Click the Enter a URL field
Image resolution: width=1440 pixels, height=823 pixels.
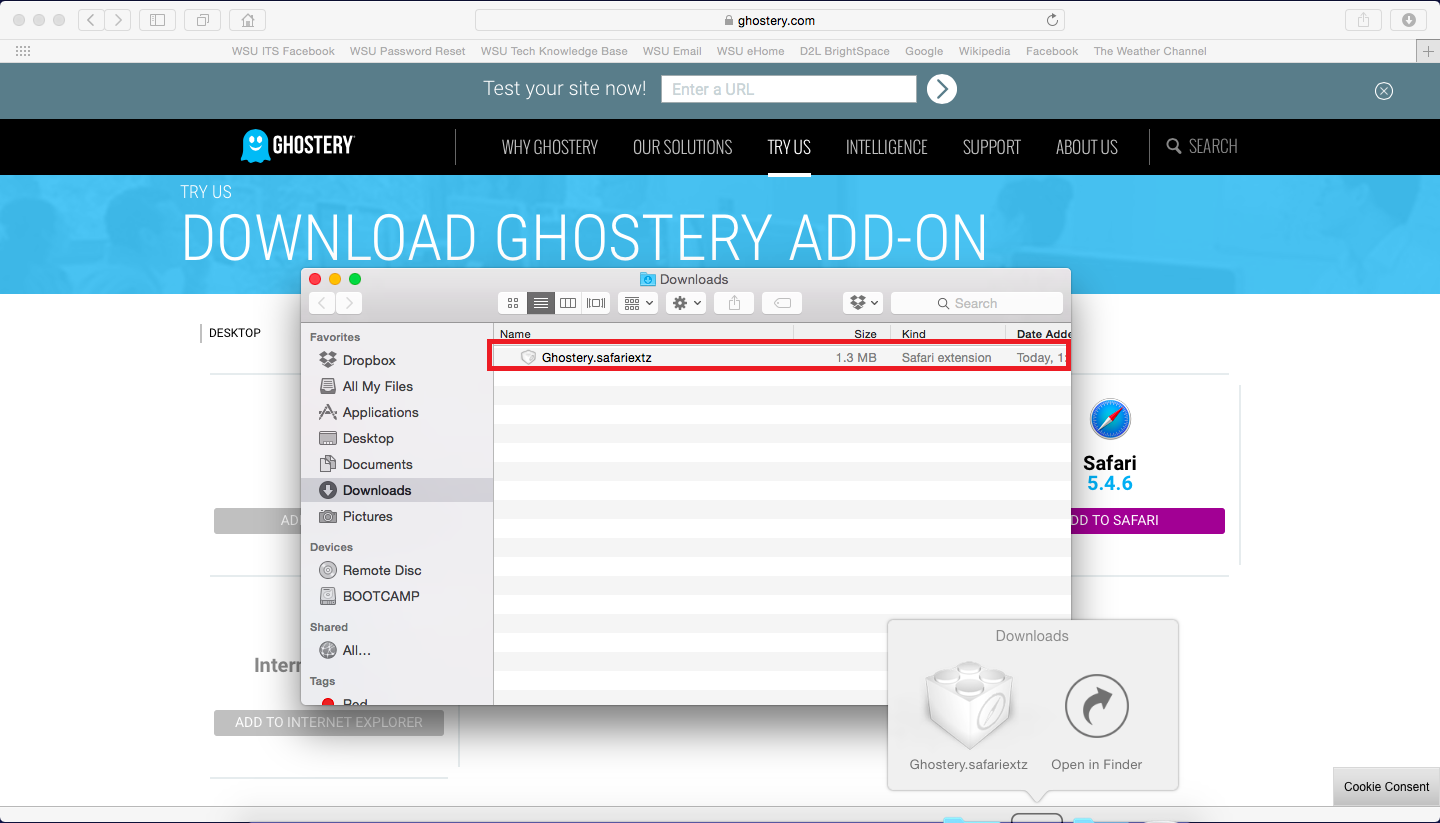pyautogui.click(x=788, y=89)
